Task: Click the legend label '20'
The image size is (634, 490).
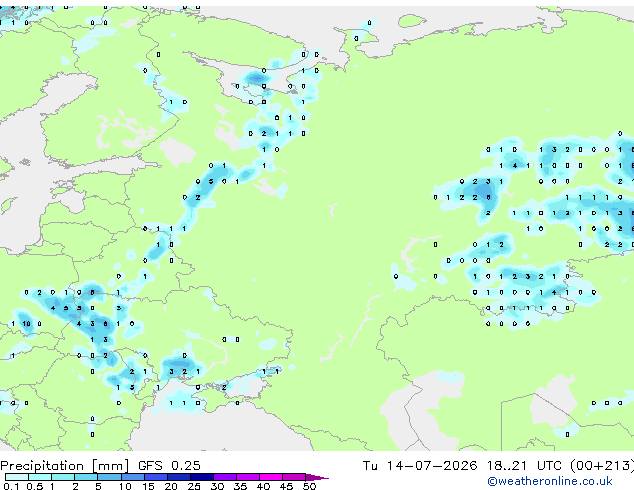Action: coord(171,486)
